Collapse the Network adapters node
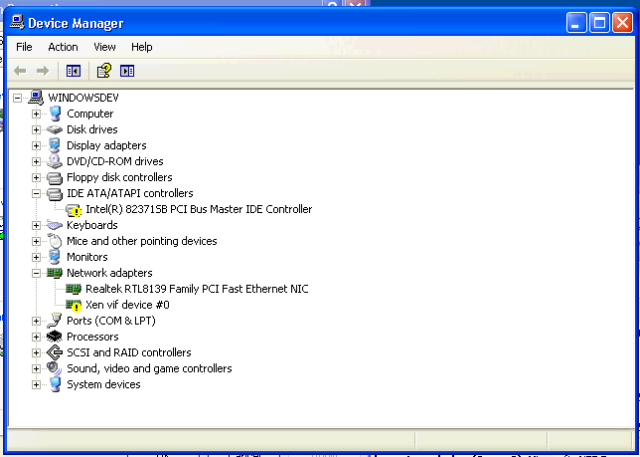This screenshot has height=457, width=640. pos(36,273)
